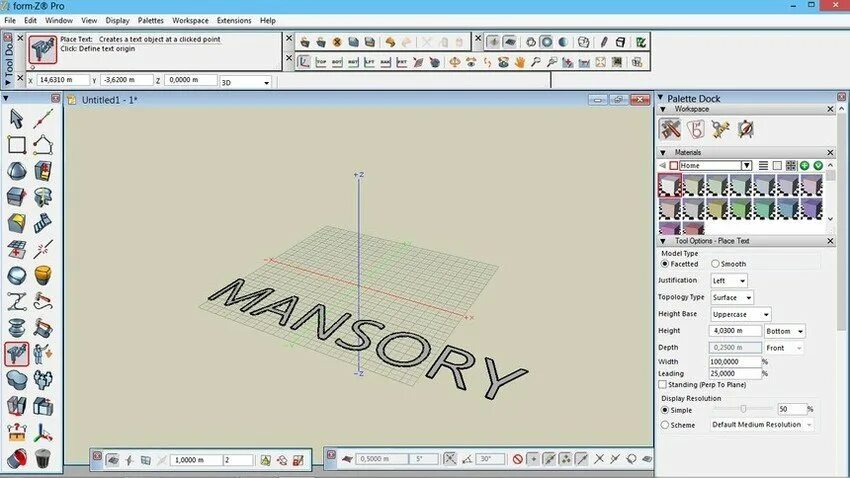The width and height of the screenshot is (850, 478).
Task: Open the 3D coordinate mode dropdown
Action: click(x=245, y=82)
